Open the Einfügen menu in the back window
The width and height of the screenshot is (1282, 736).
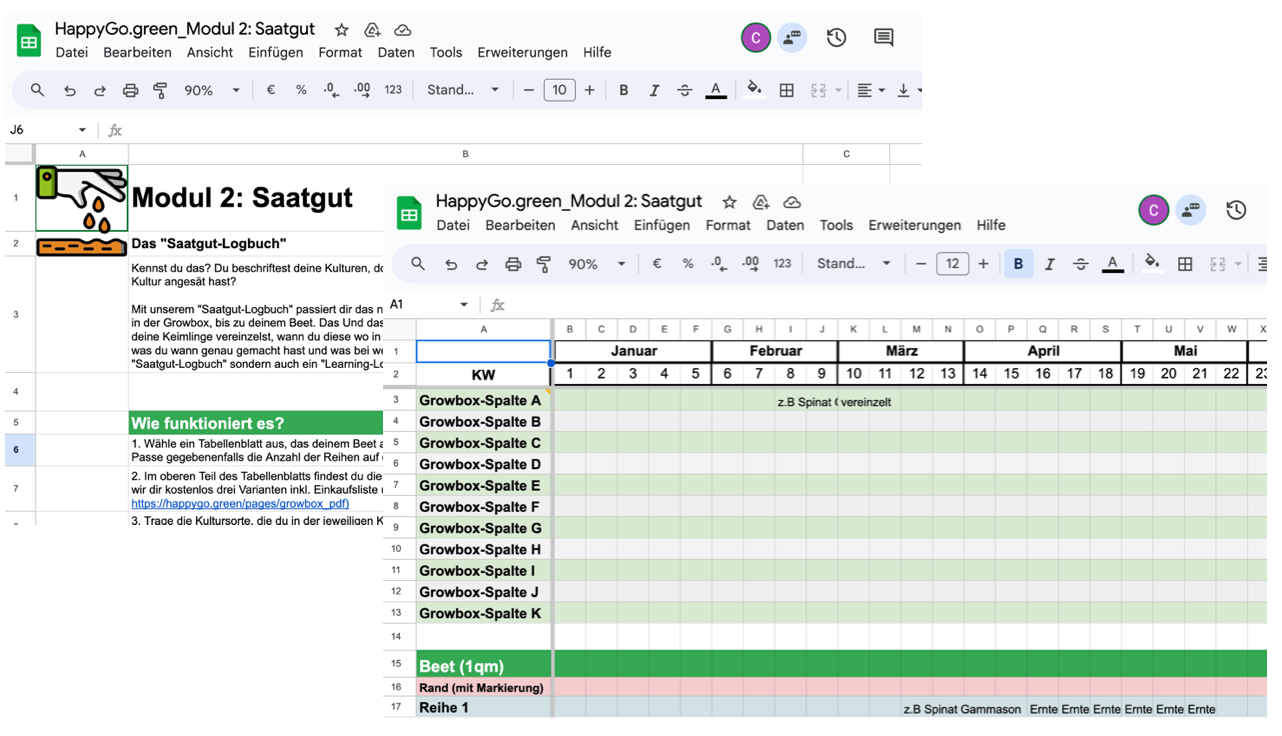click(x=275, y=52)
